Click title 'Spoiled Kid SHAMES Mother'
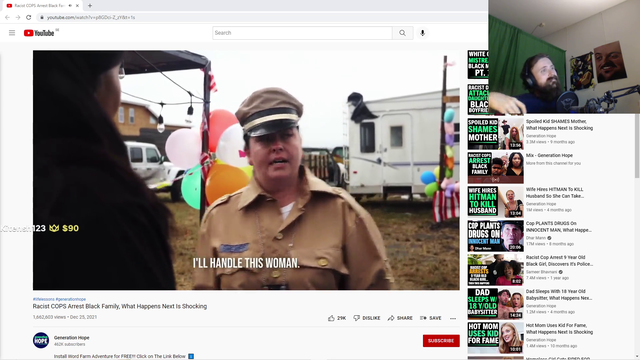 [x=559, y=124]
